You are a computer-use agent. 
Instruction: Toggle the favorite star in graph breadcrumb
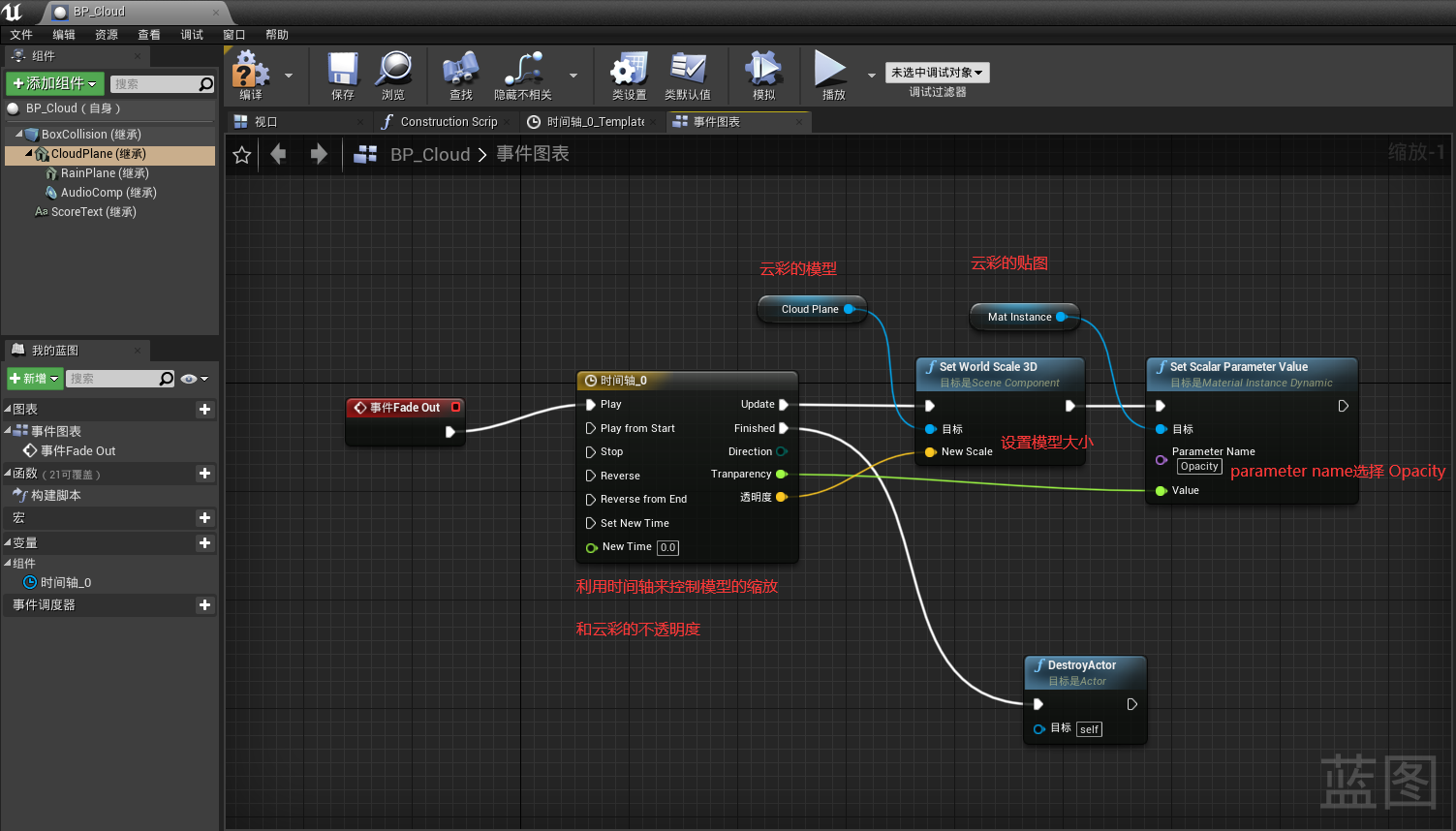[x=242, y=155]
